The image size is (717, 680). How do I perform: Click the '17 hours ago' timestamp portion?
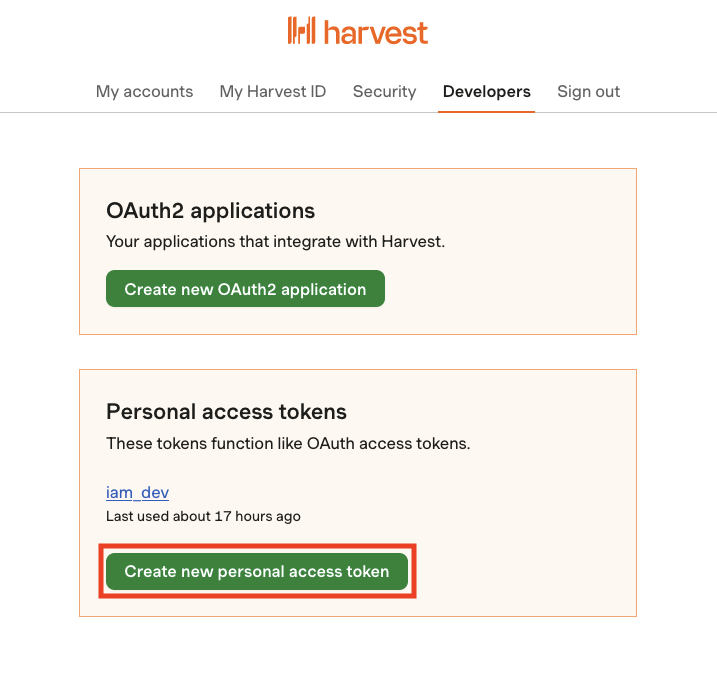tap(257, 516)
